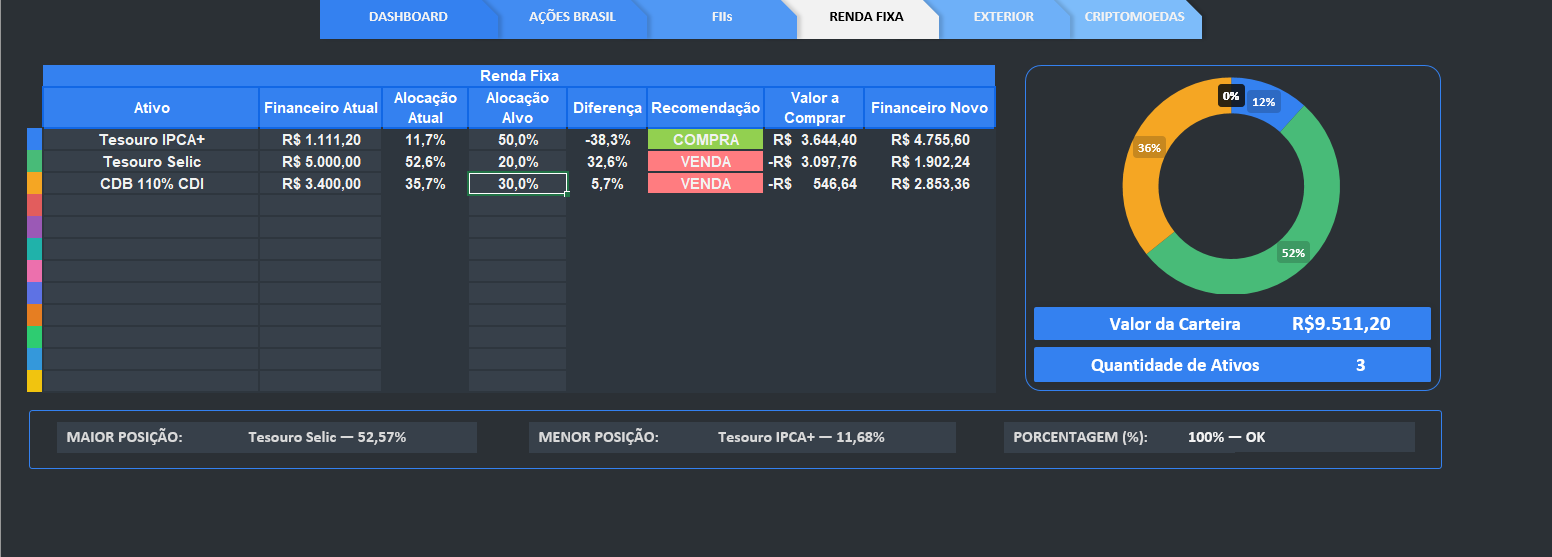Click the green swatch beside Tesouro Selic
Screen dimensions: 1552x557
coord(34,161)
